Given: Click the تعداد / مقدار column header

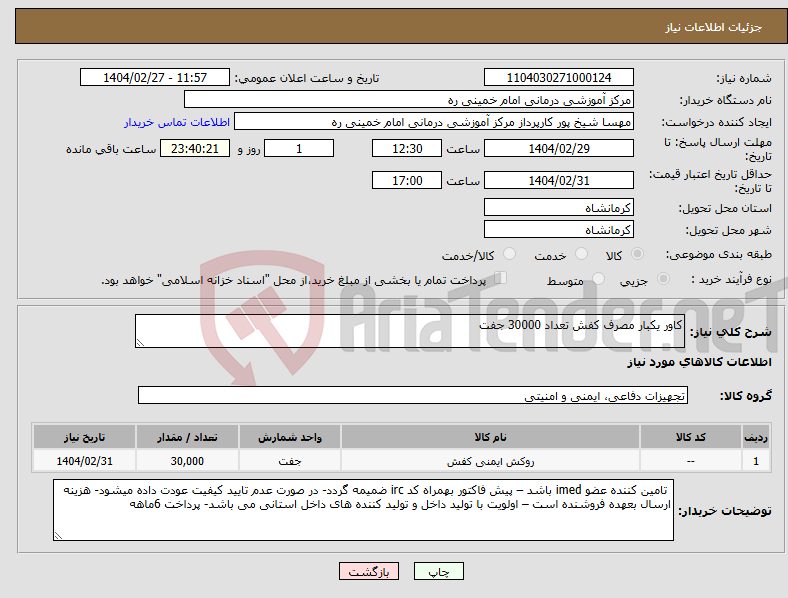Looking at the screenshot, I should coord(187,437).
